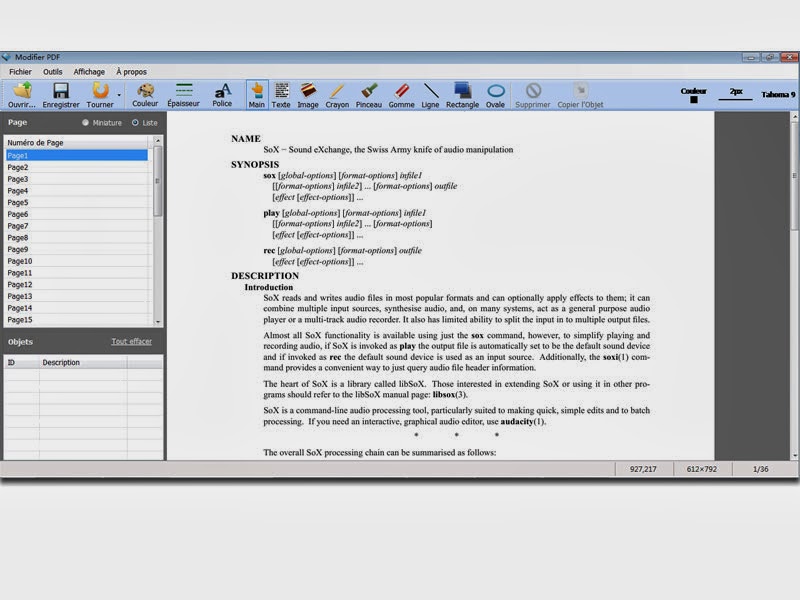Select the Image insert tool
The image size is (800, 600).
(x=308, y=95)
